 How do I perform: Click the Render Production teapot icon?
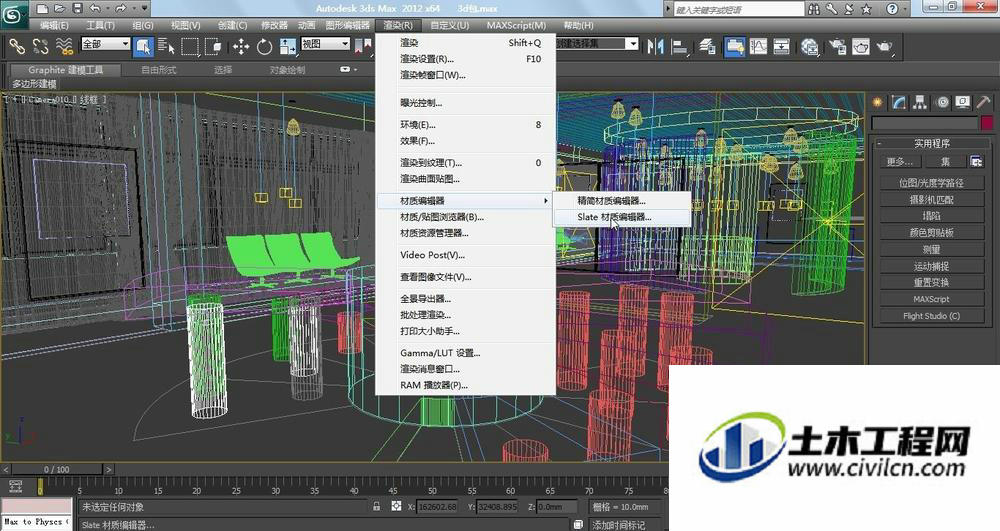point(885,46)
